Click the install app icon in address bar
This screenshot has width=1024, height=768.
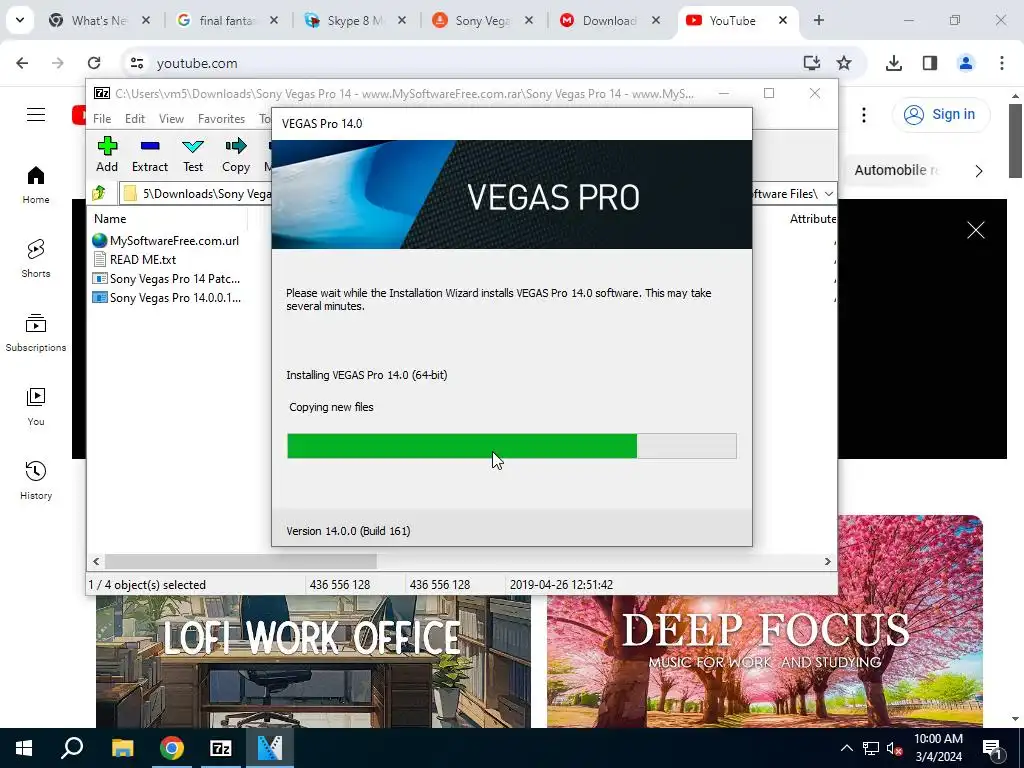[x=811, y=63]
